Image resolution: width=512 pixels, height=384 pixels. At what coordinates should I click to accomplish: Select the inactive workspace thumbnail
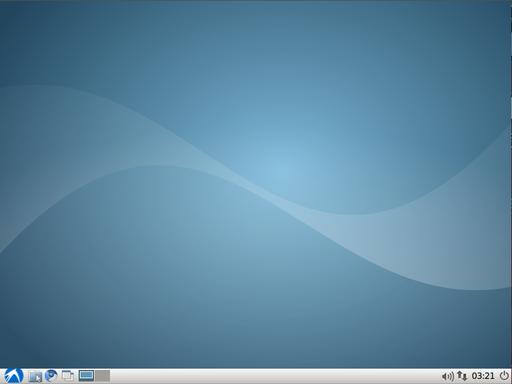coord(102,376)
